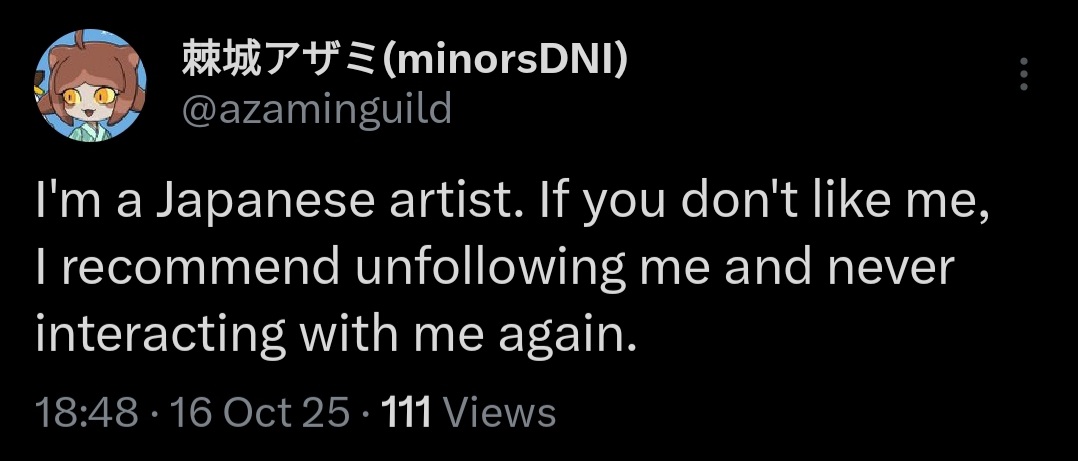Click the word "unfollowing" in the post

[488, 269]
